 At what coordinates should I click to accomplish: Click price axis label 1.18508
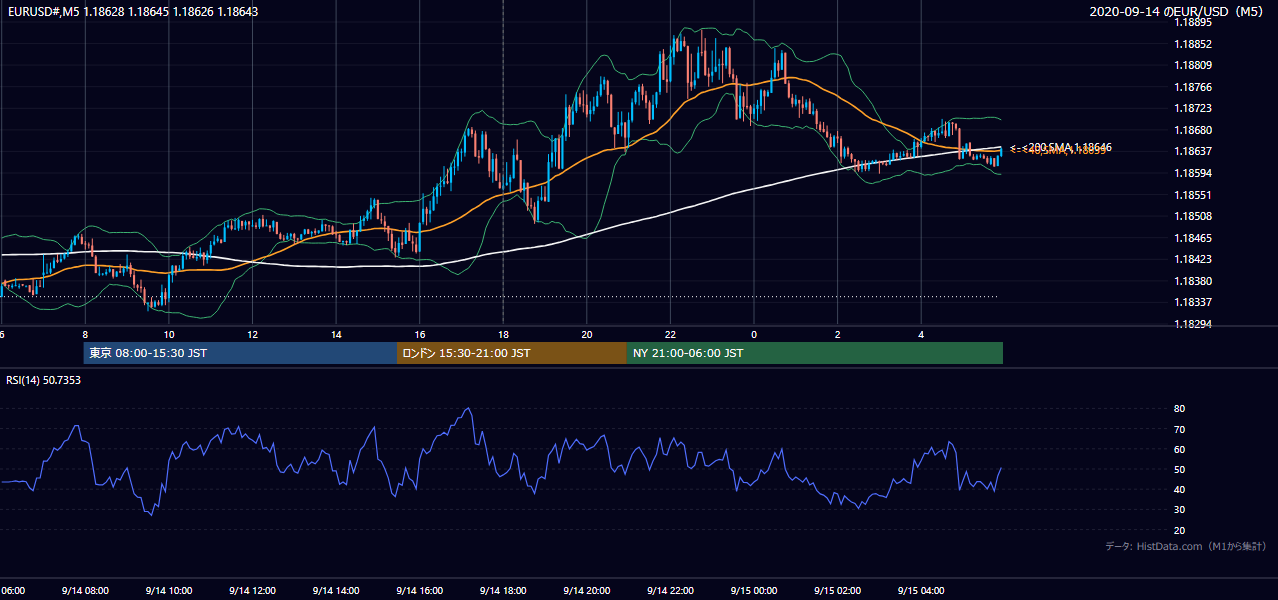pyautogui.click(x=1192, y=216)
